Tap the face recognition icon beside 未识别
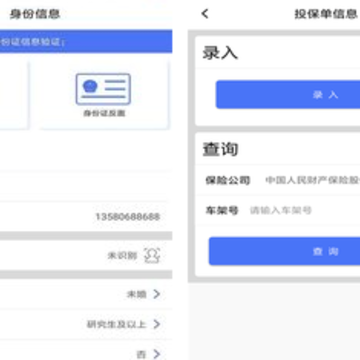Viewport: 360px width, 360px height. pos(152,256)
